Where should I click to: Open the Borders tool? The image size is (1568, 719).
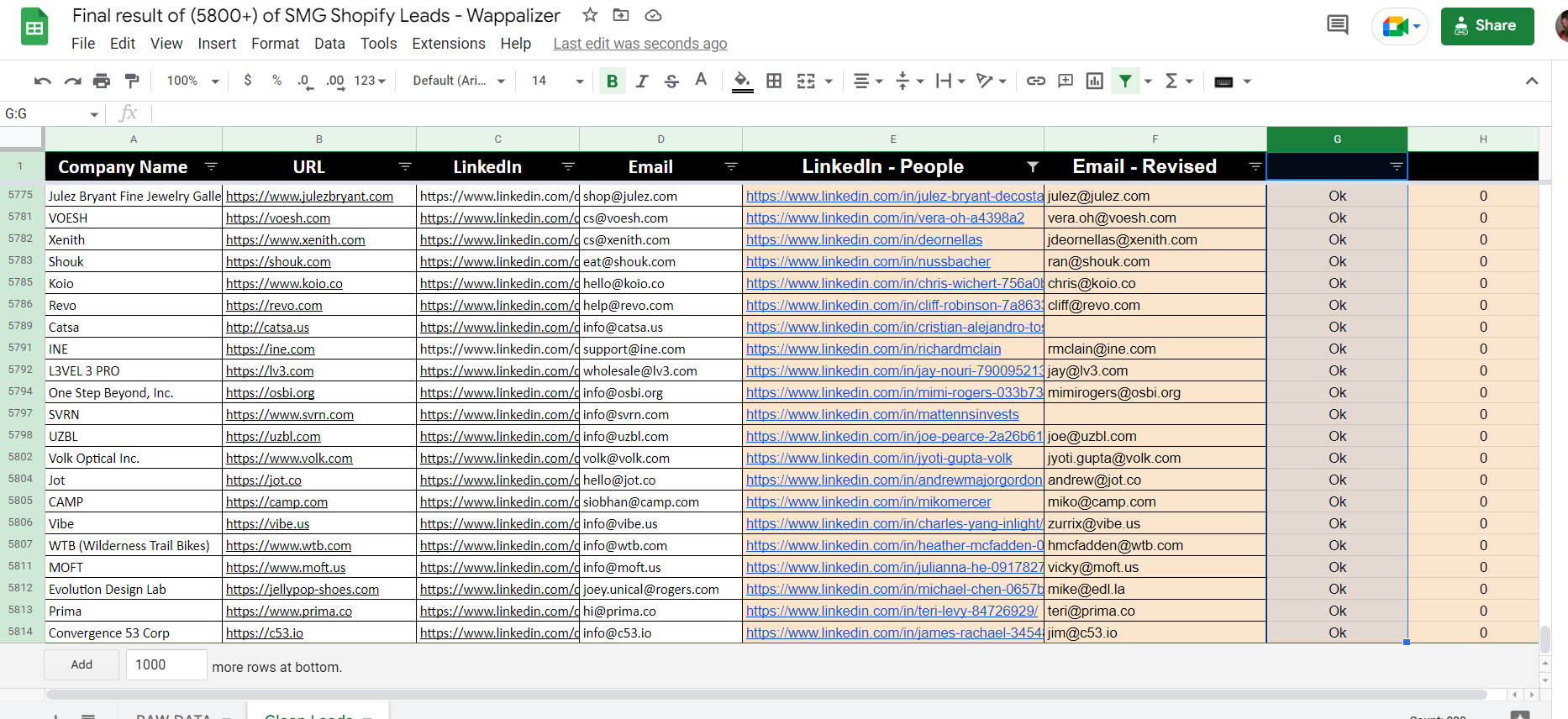774,81
